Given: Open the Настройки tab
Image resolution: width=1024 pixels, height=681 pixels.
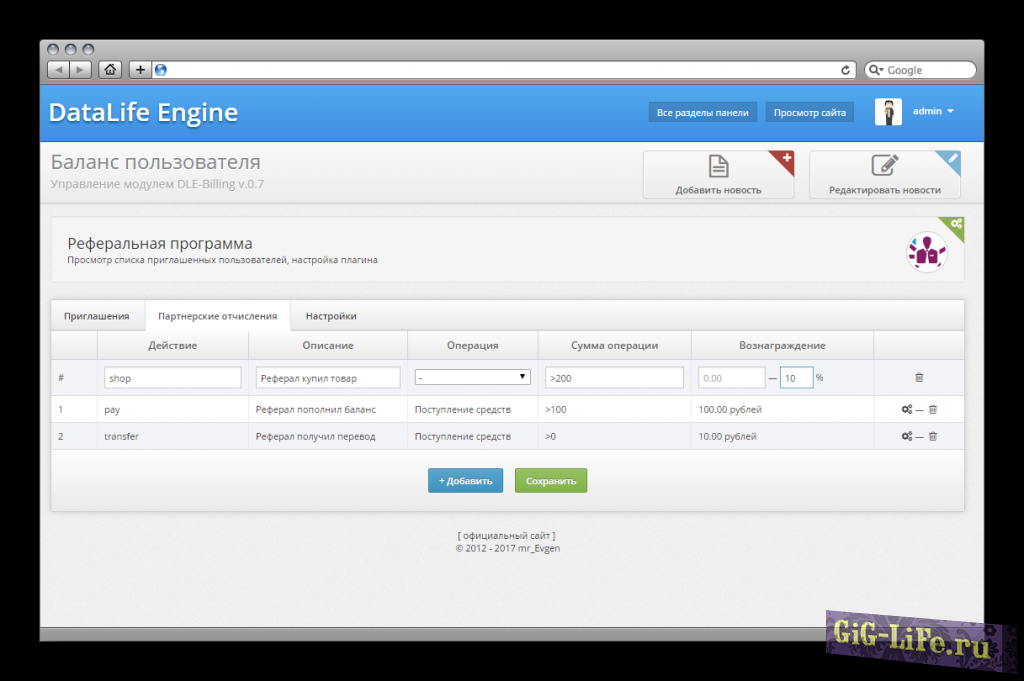Looking at the screenshot, I should click(331, 316).
